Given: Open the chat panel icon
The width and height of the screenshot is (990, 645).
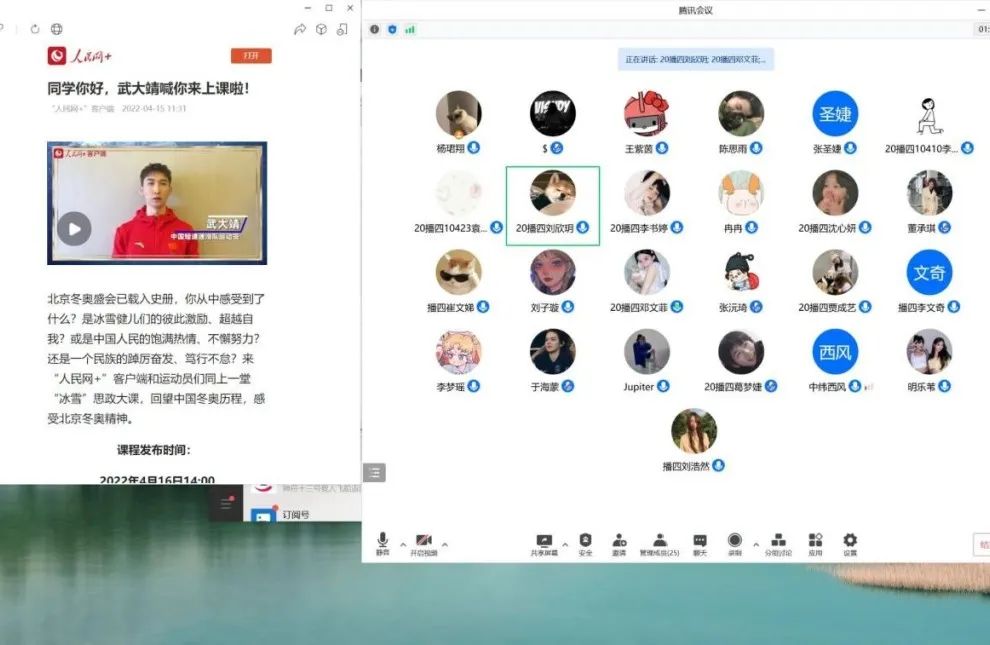Looking at the screenshot, I should coord(700,541).
